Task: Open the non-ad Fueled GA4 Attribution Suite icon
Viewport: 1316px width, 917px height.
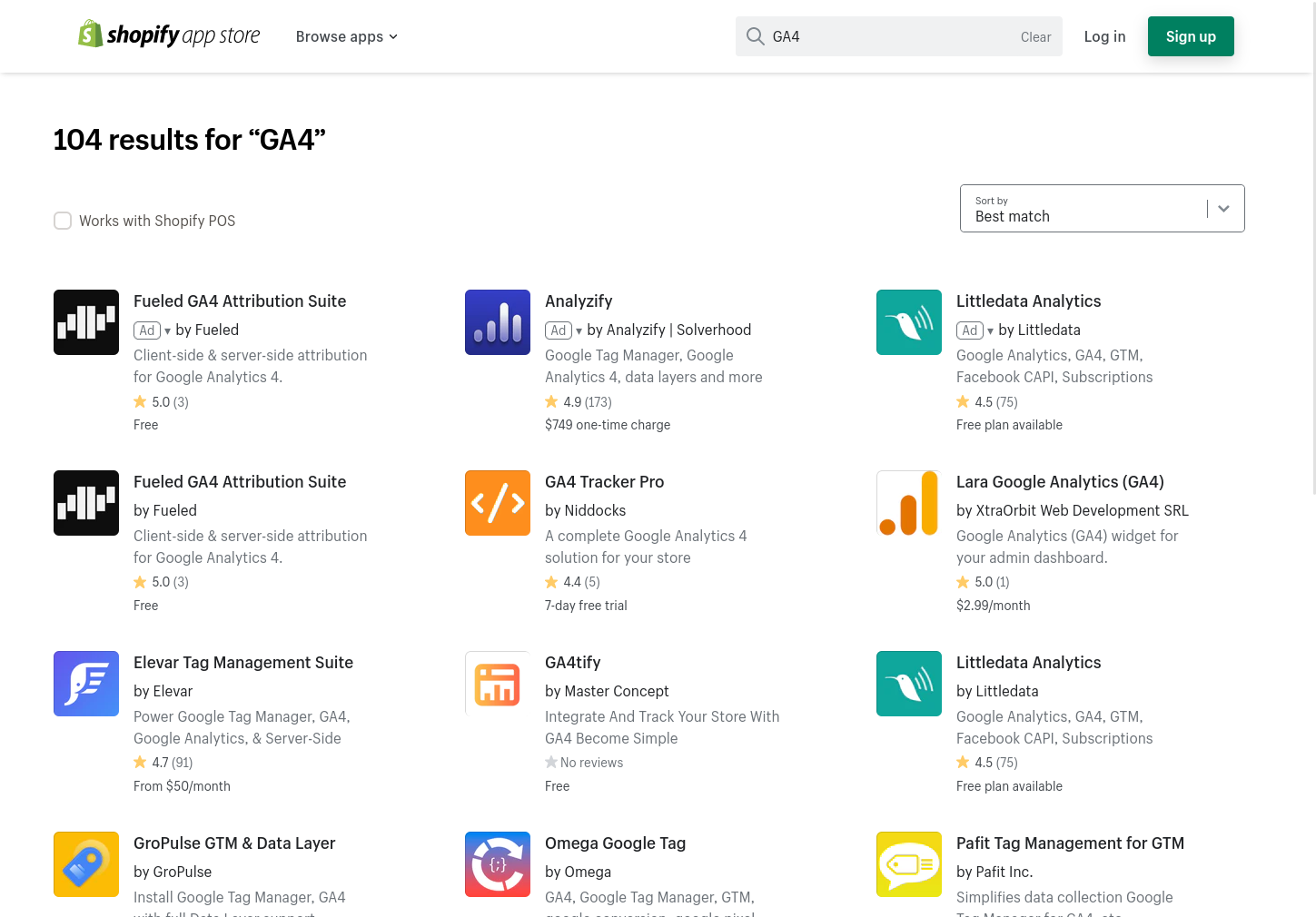Action: point(86,503)
